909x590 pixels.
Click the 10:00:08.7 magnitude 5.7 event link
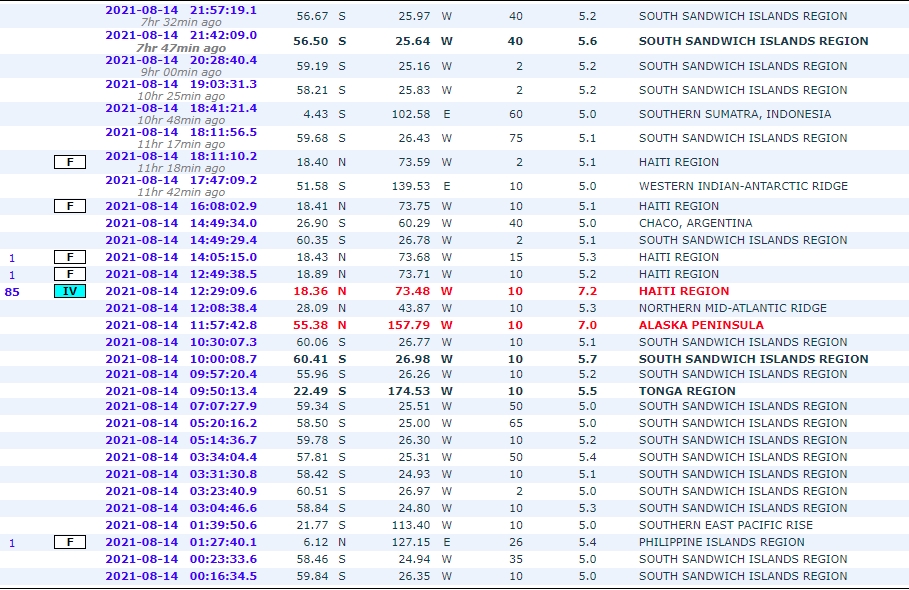[x=180, y=359]
